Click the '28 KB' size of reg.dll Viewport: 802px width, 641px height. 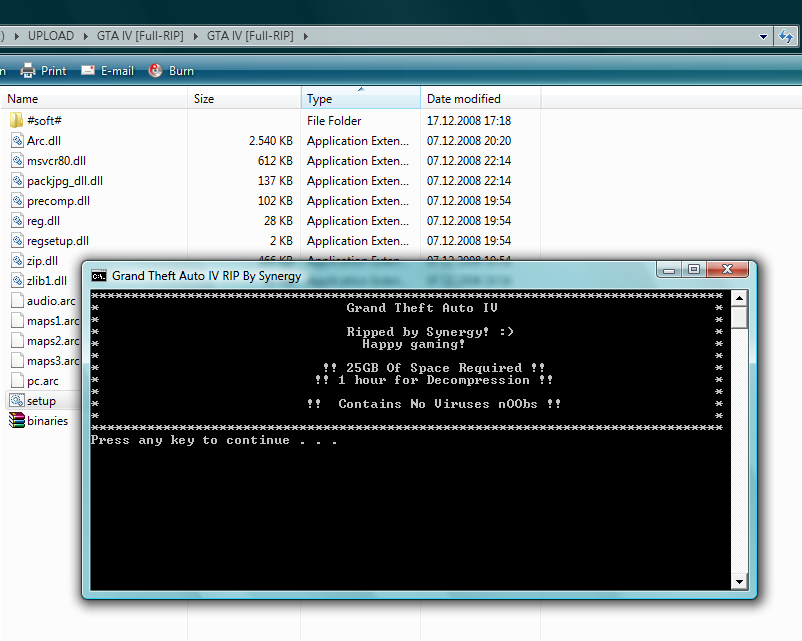[x=278, y=220]
